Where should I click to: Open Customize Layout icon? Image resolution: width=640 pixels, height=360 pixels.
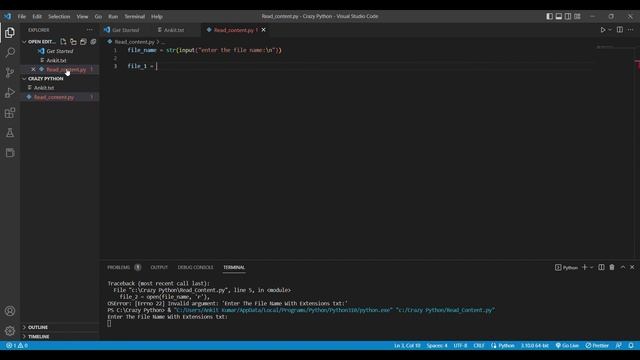[577, 16]
